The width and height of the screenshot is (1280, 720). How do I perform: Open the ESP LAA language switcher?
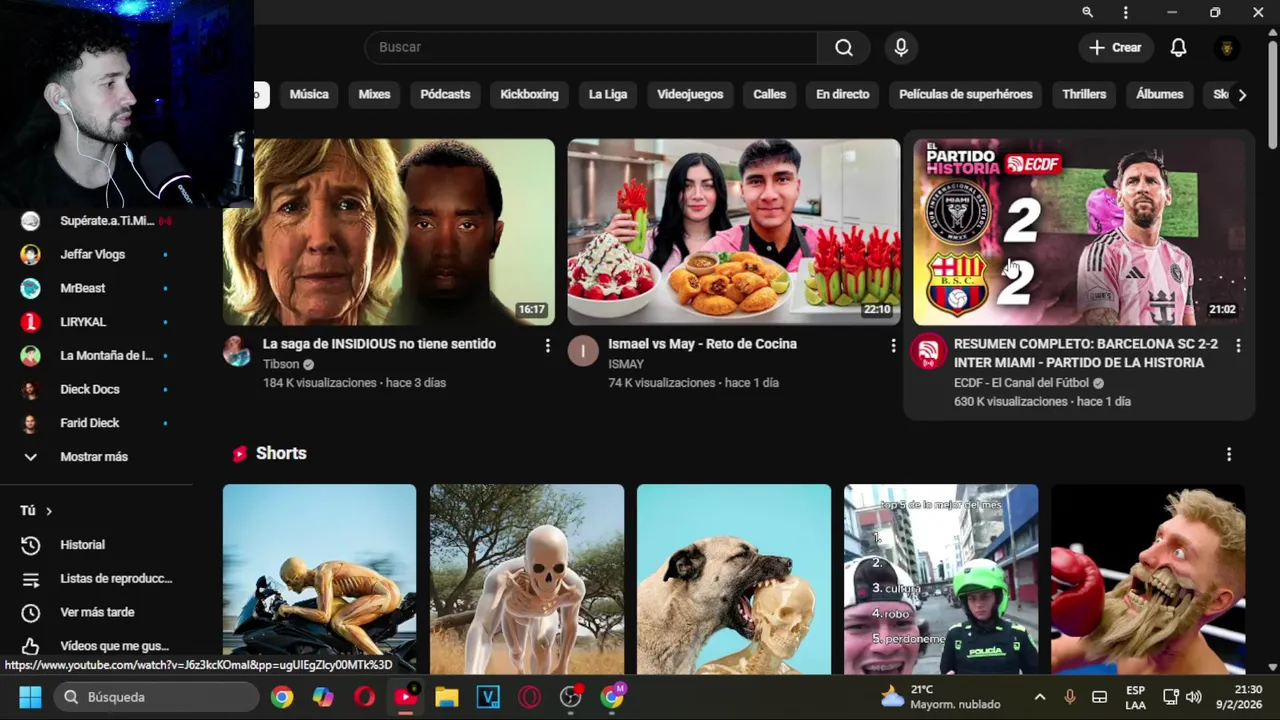(x=1136, y=697)
